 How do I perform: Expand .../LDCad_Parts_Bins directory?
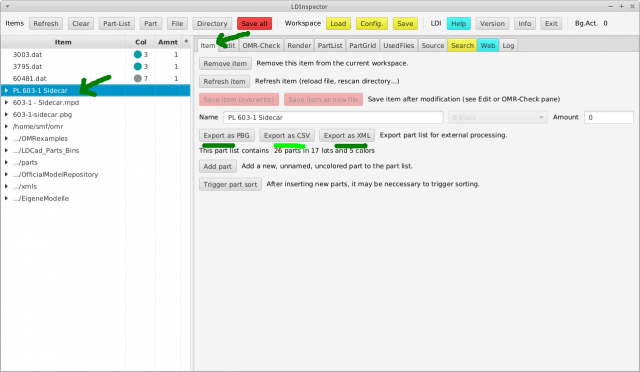(x=6, y=150)
